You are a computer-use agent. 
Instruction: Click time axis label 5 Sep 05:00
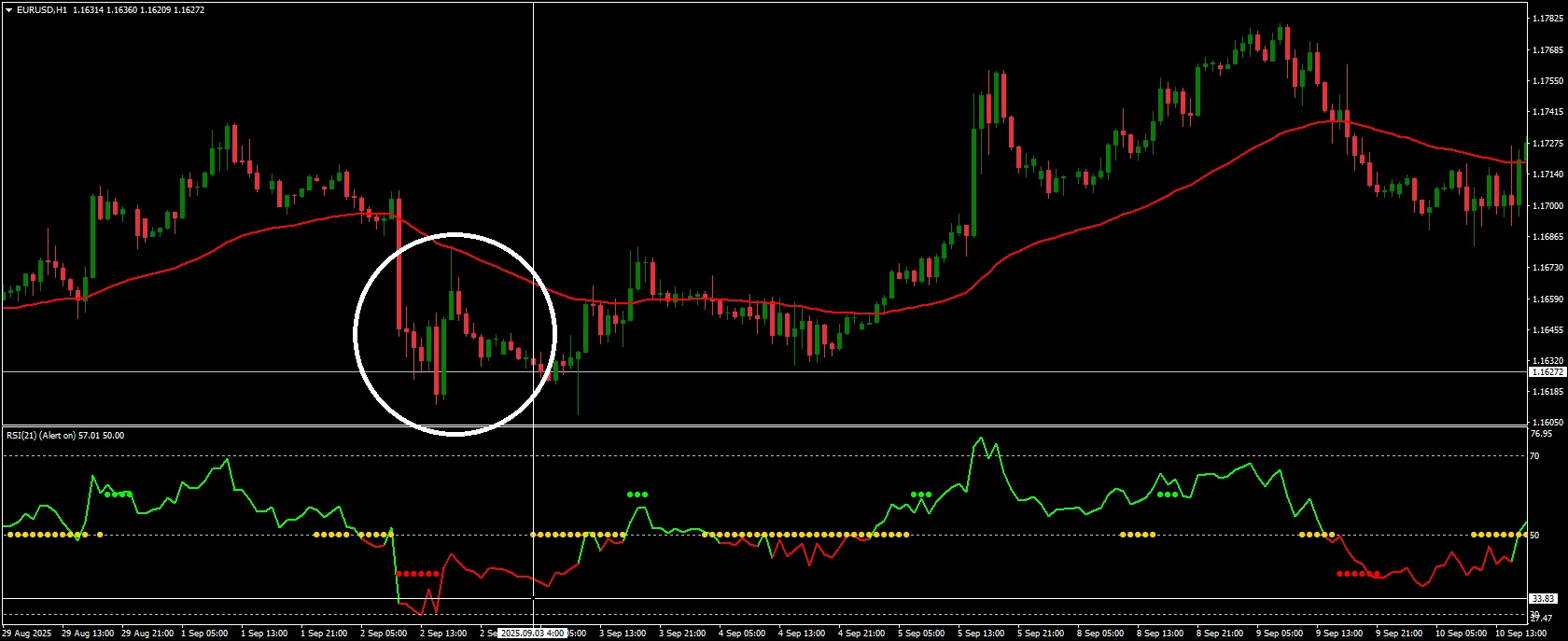point(922,634)
